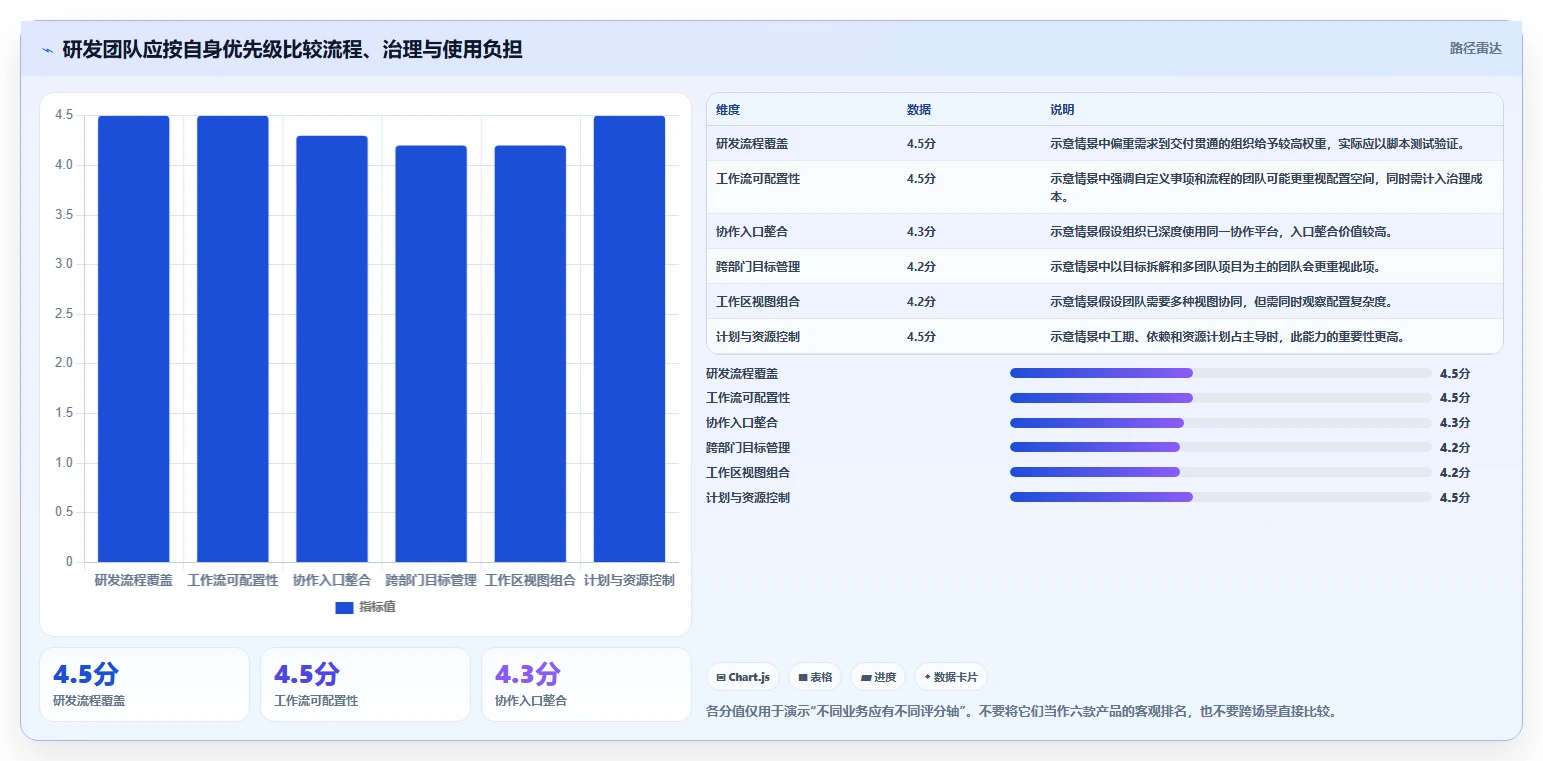Click 跨部门目标管理 in the table's first column
The height and width of the screenshot is (761, 1543).
coord(758,267)
